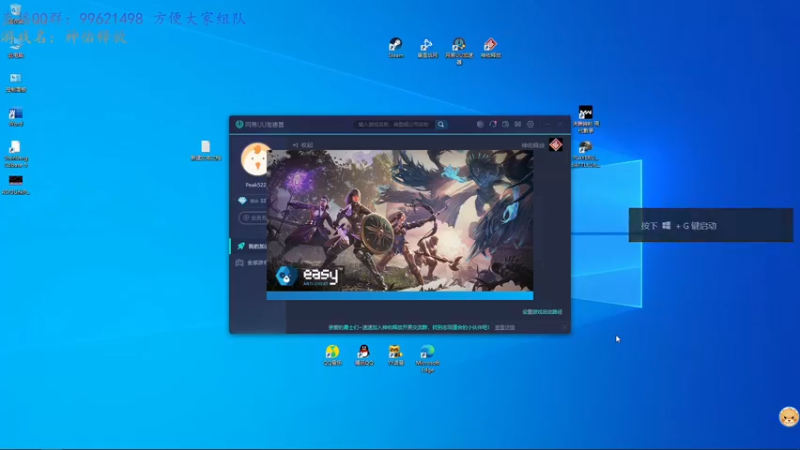The image size is (800, 450).
Task: Click the first round icon in UU title bar
Action: coord(480,124)
